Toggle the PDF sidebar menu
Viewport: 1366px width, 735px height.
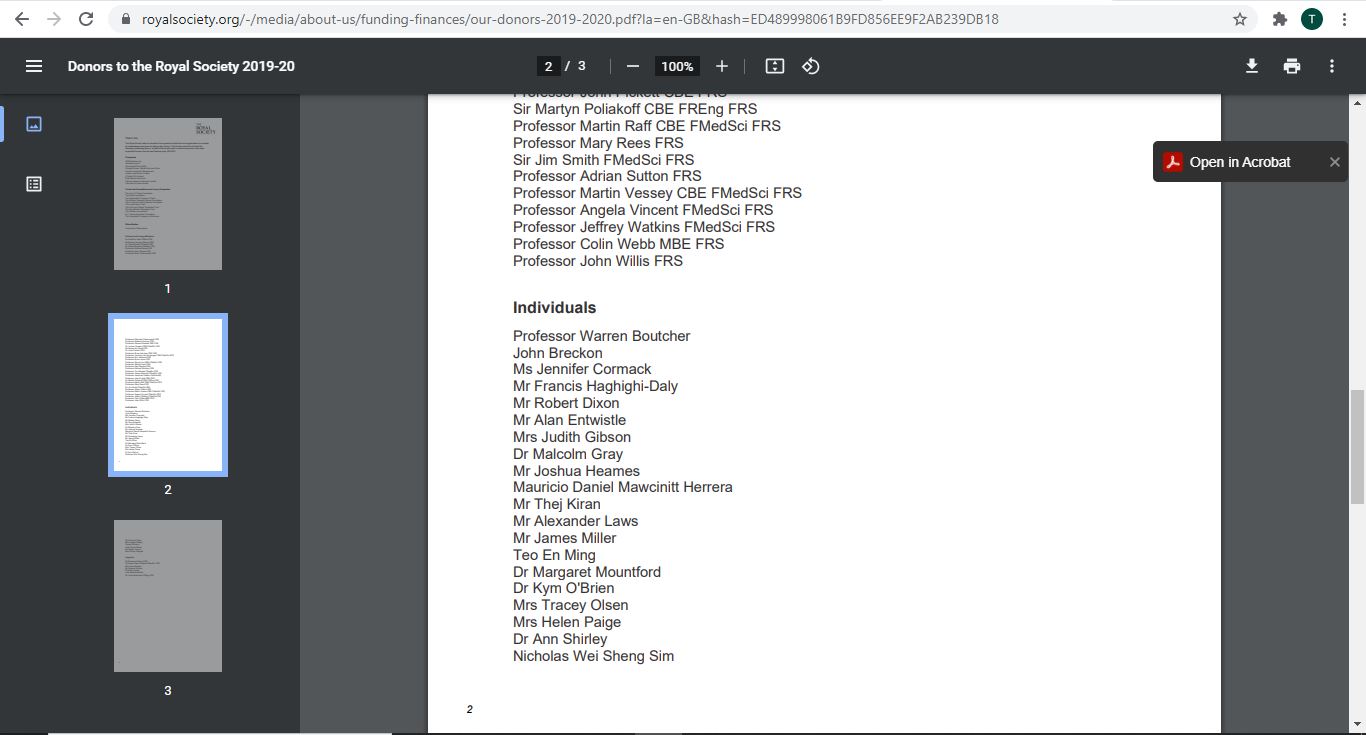pos(34,66)
